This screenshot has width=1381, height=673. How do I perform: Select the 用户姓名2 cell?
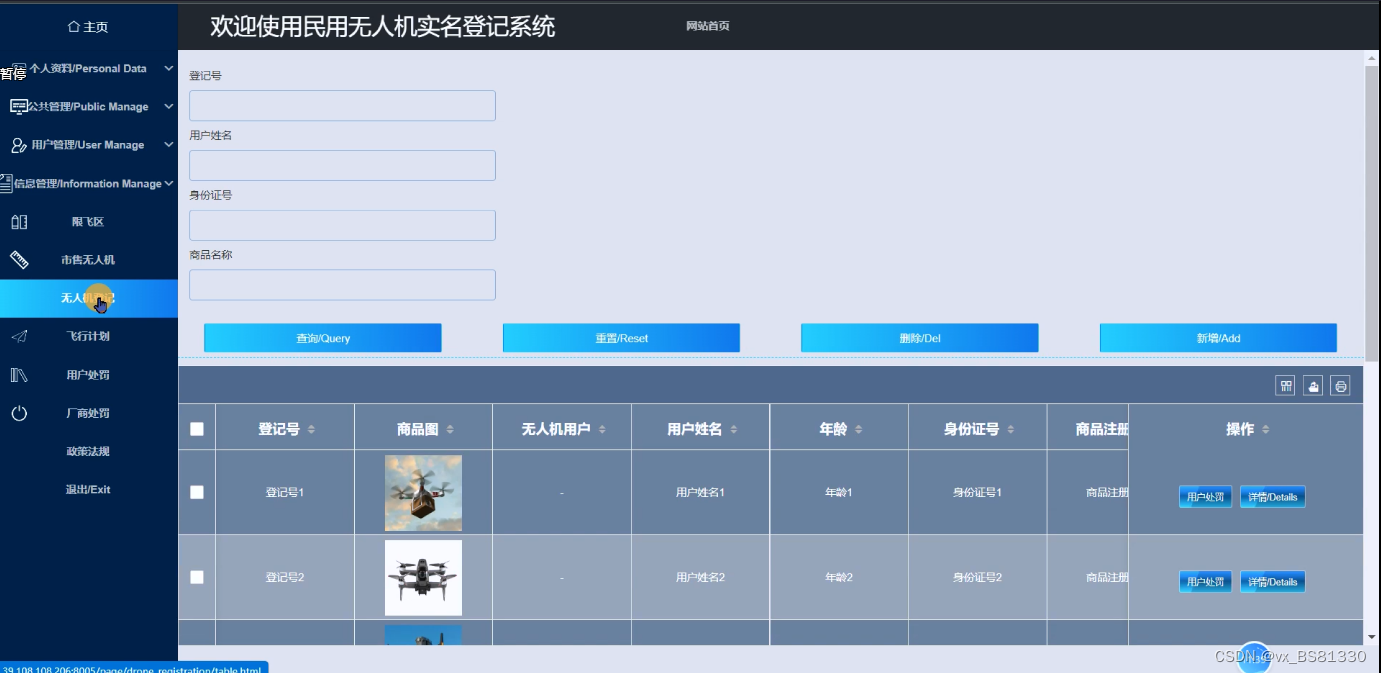[700, 577]
